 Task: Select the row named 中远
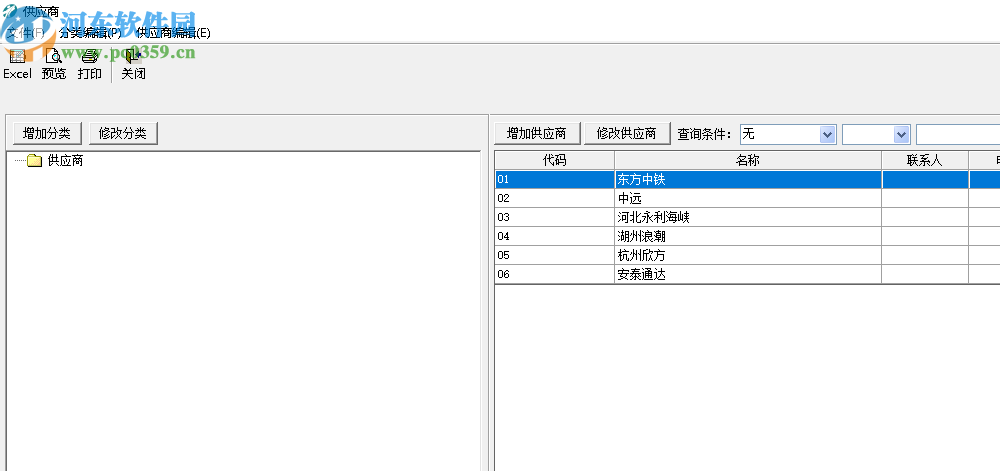tap(747, 199)
